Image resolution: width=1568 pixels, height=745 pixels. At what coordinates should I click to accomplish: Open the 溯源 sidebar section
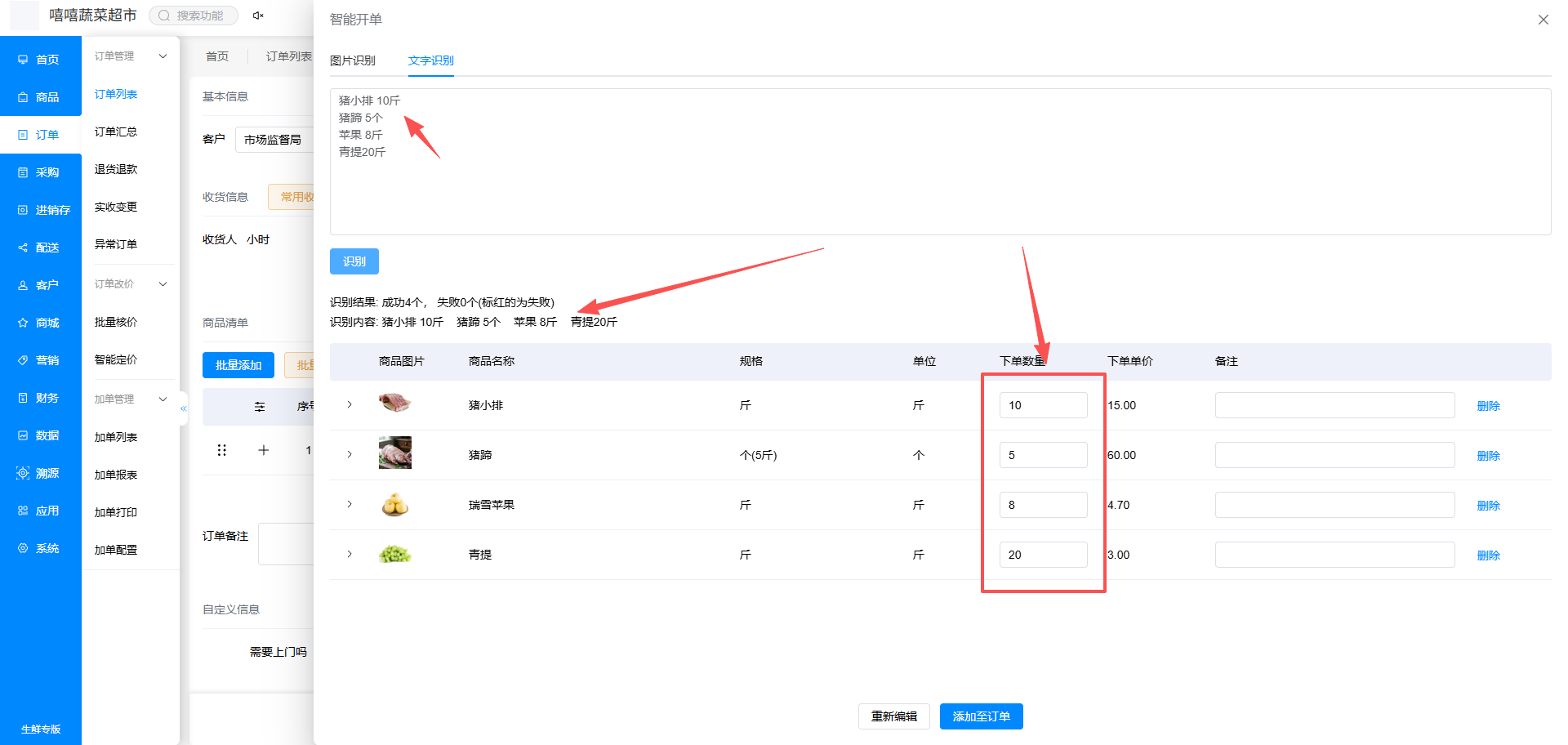40,473
